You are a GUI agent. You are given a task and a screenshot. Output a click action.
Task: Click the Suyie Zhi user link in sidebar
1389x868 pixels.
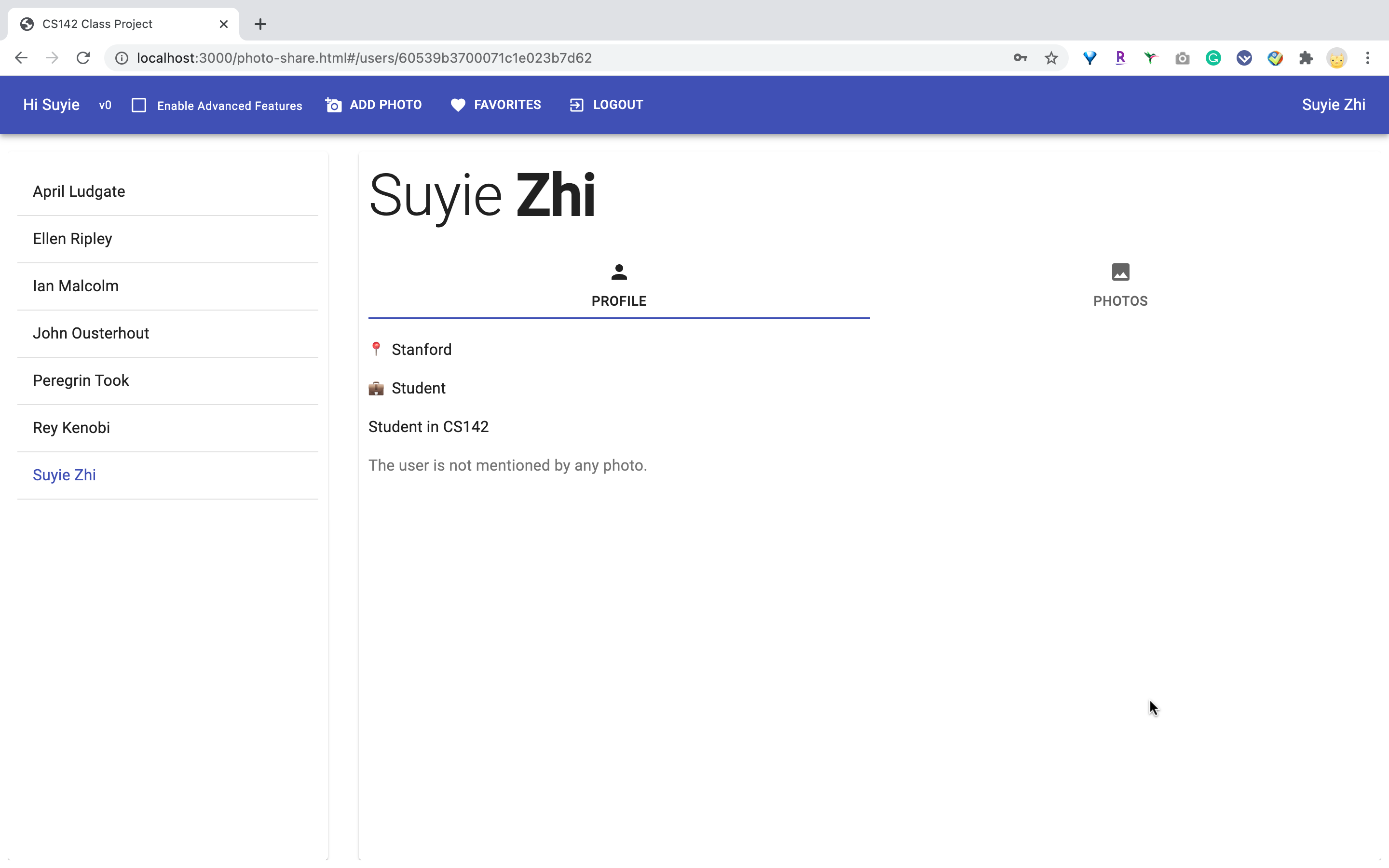pyautogui.click(x=64, y=474)
